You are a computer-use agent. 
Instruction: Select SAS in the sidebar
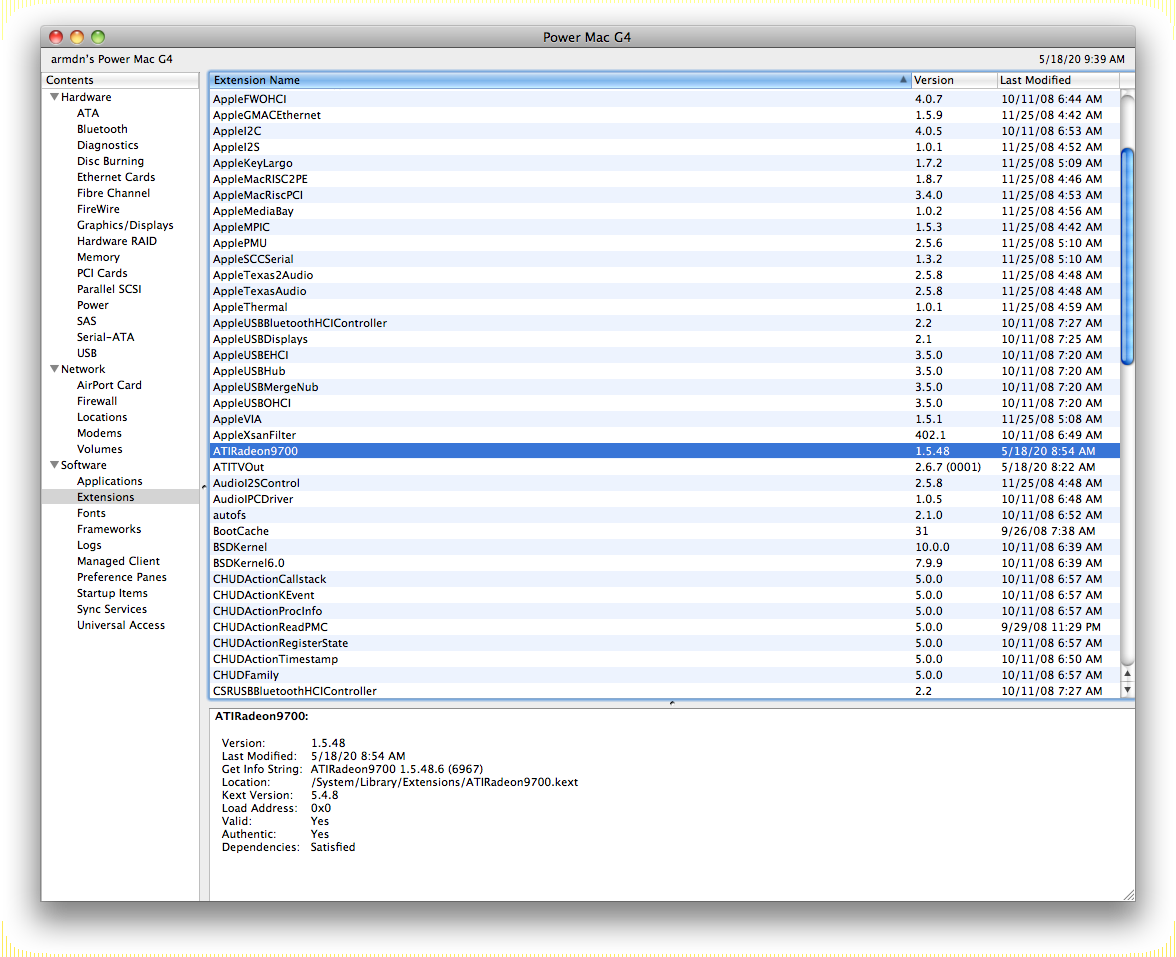86,321
